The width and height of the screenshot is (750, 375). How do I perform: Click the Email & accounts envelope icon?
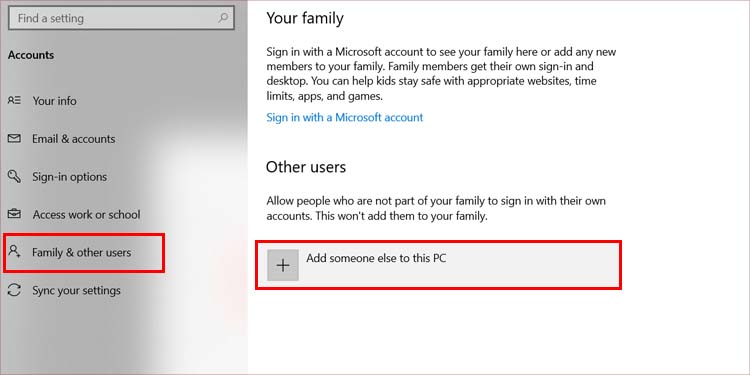14,139
